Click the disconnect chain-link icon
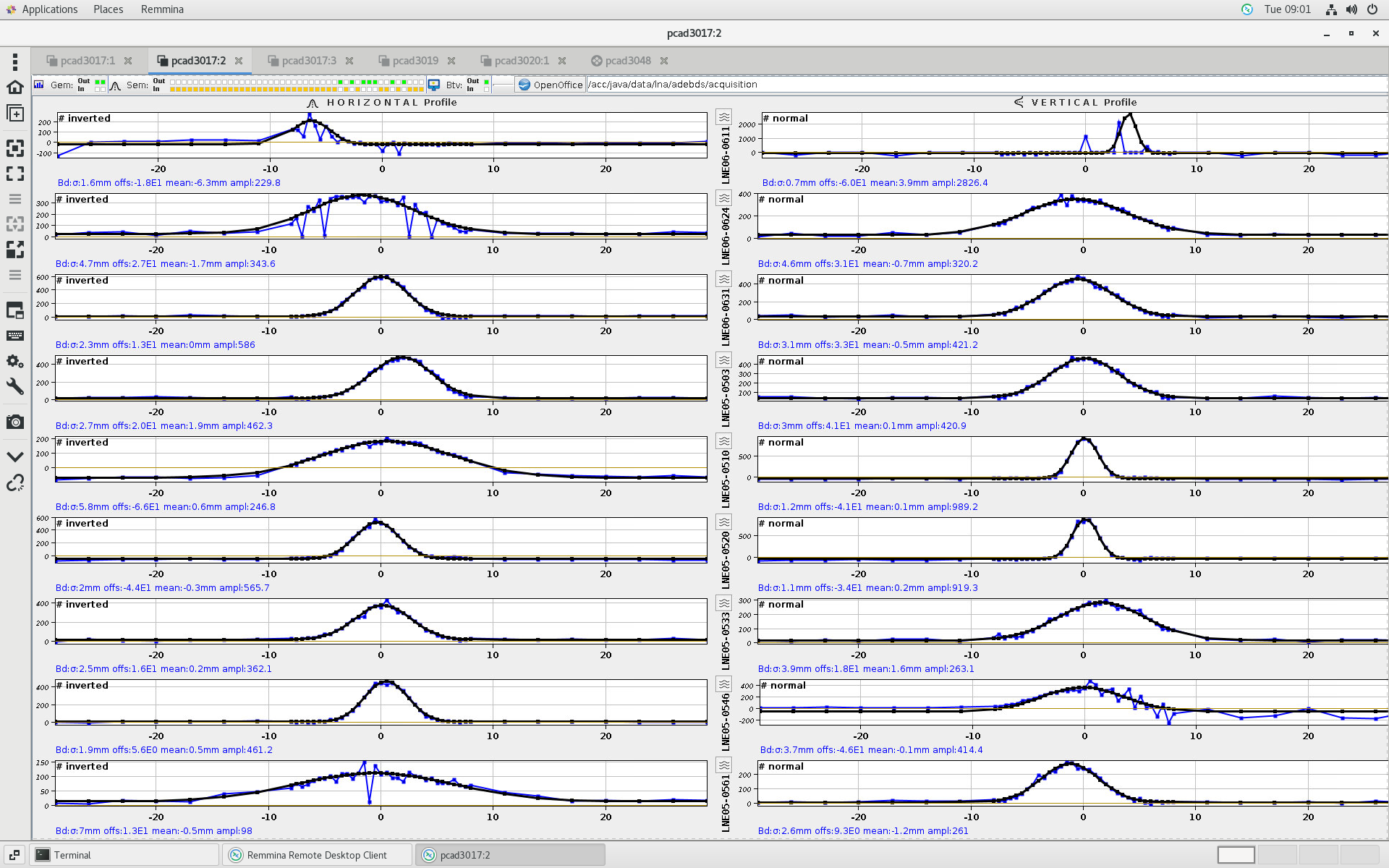Image resolution: width=1389 pixels, height=868 pixels. pyautogui.click(x=14, y=483)
